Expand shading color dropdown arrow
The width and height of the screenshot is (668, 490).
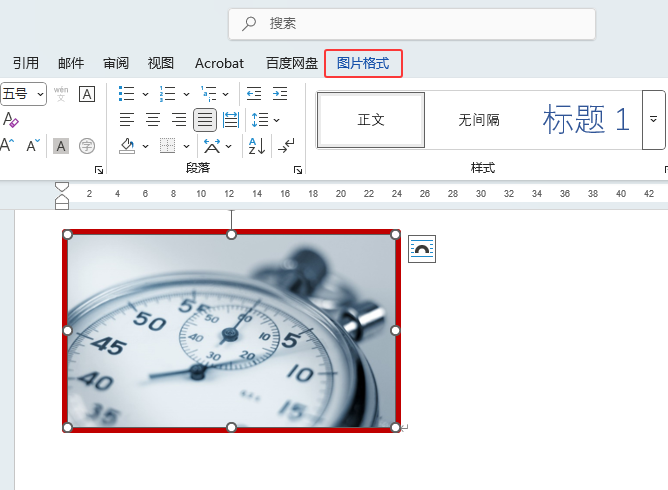click(145, 147)
